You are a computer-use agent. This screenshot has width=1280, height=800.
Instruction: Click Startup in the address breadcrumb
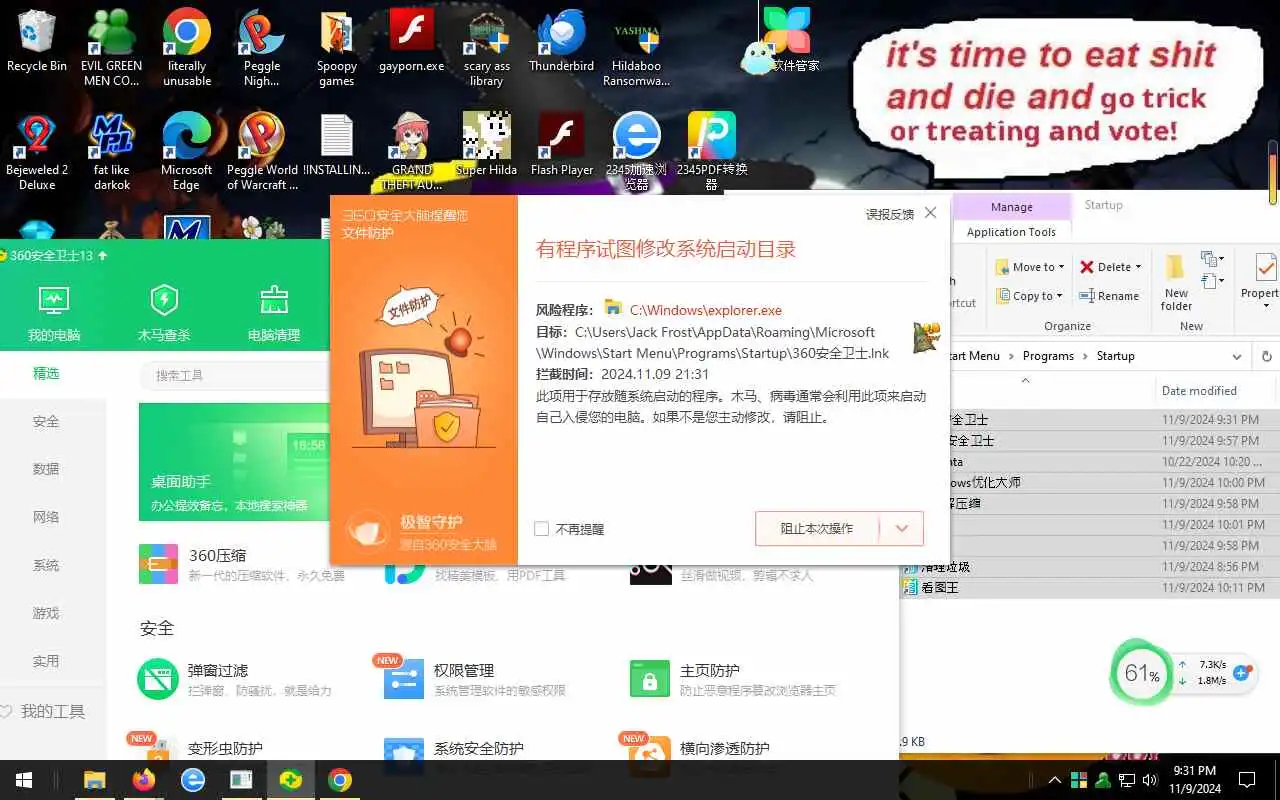1115,356
